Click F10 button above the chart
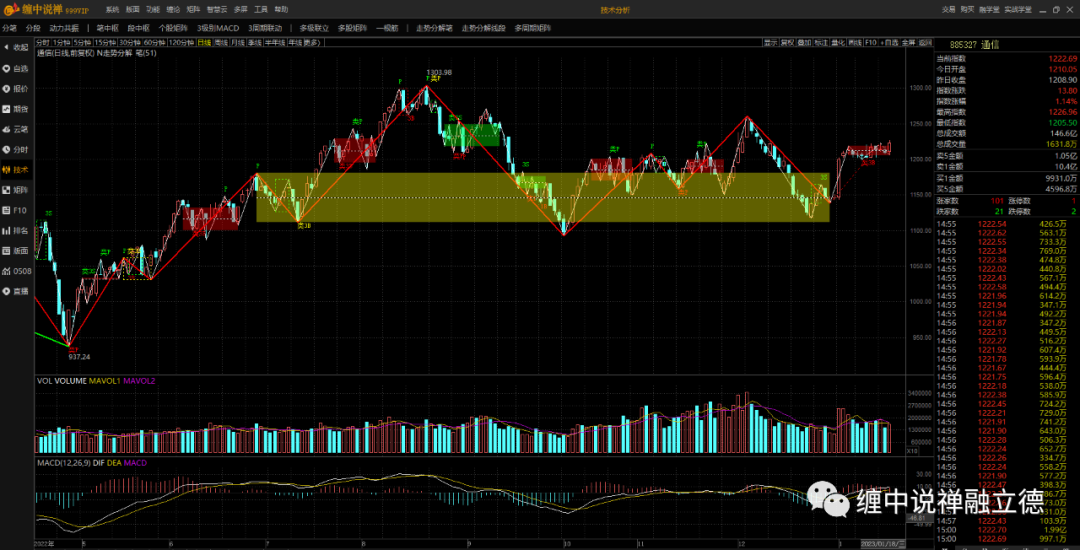The image size is (1080, 550). [x=871, y=43]
